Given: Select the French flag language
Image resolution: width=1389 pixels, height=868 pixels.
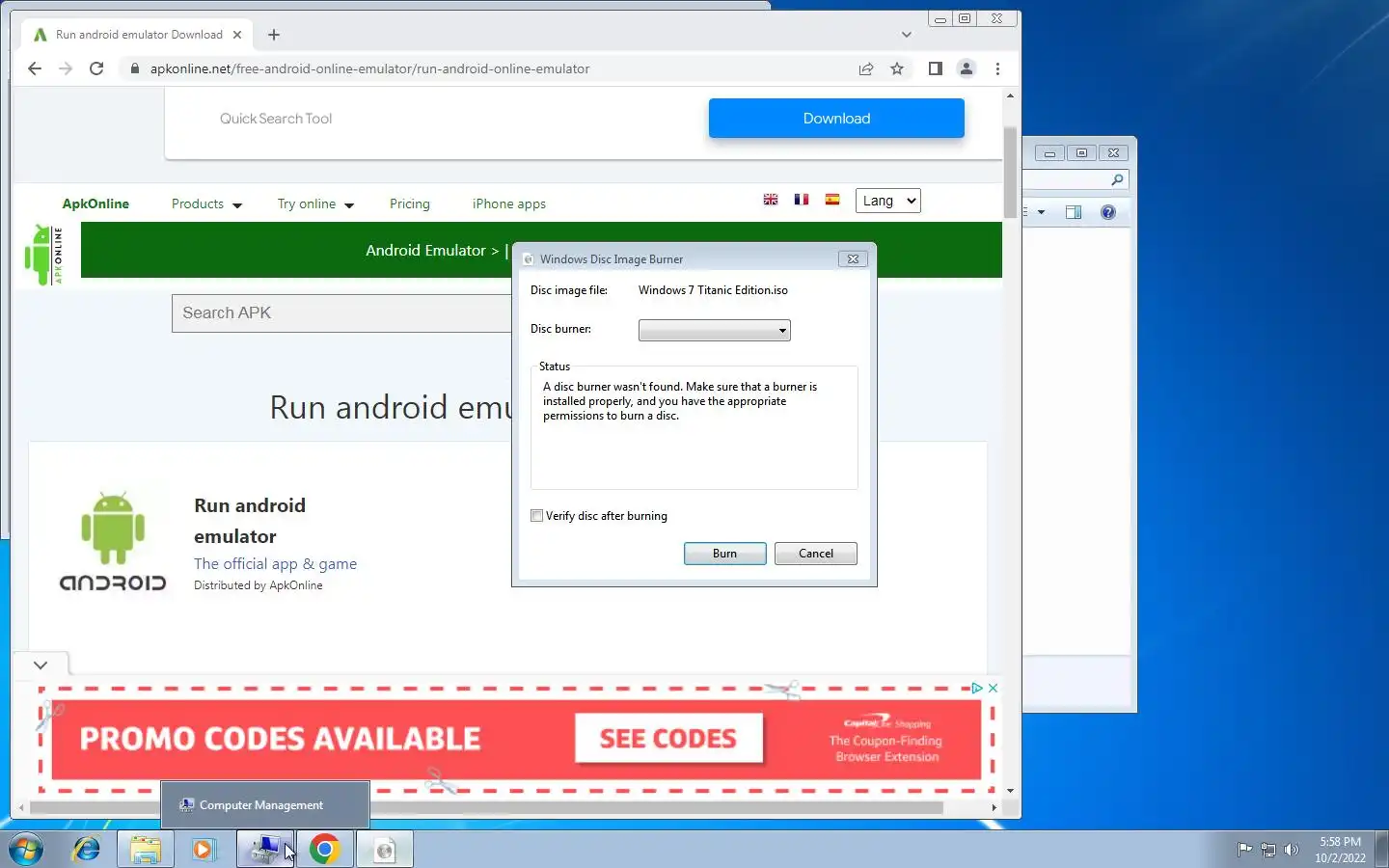Looking at the screenshot, I should click(802, 200).
